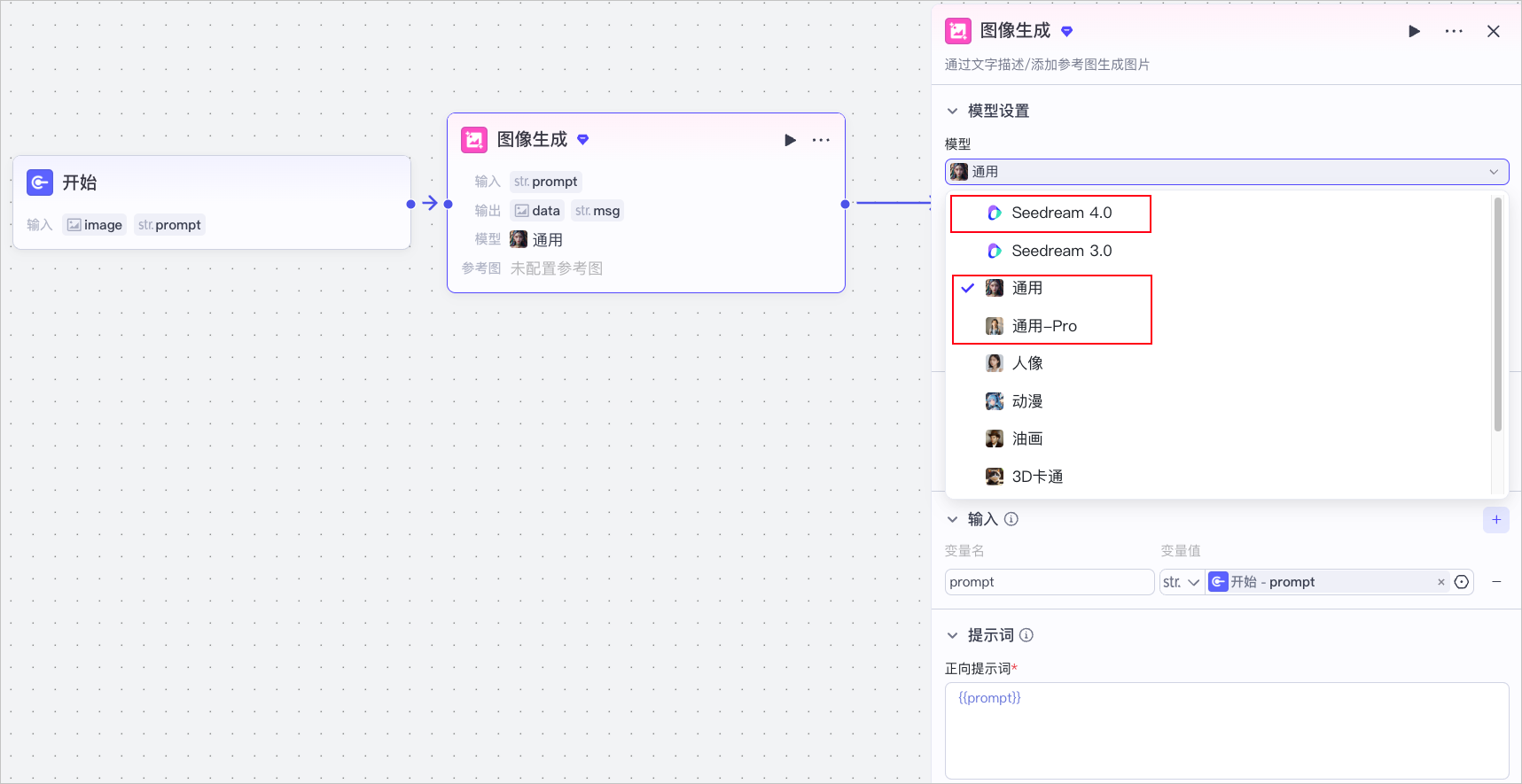Select Seedream 4.0 model option

(x=1050, y=213)
